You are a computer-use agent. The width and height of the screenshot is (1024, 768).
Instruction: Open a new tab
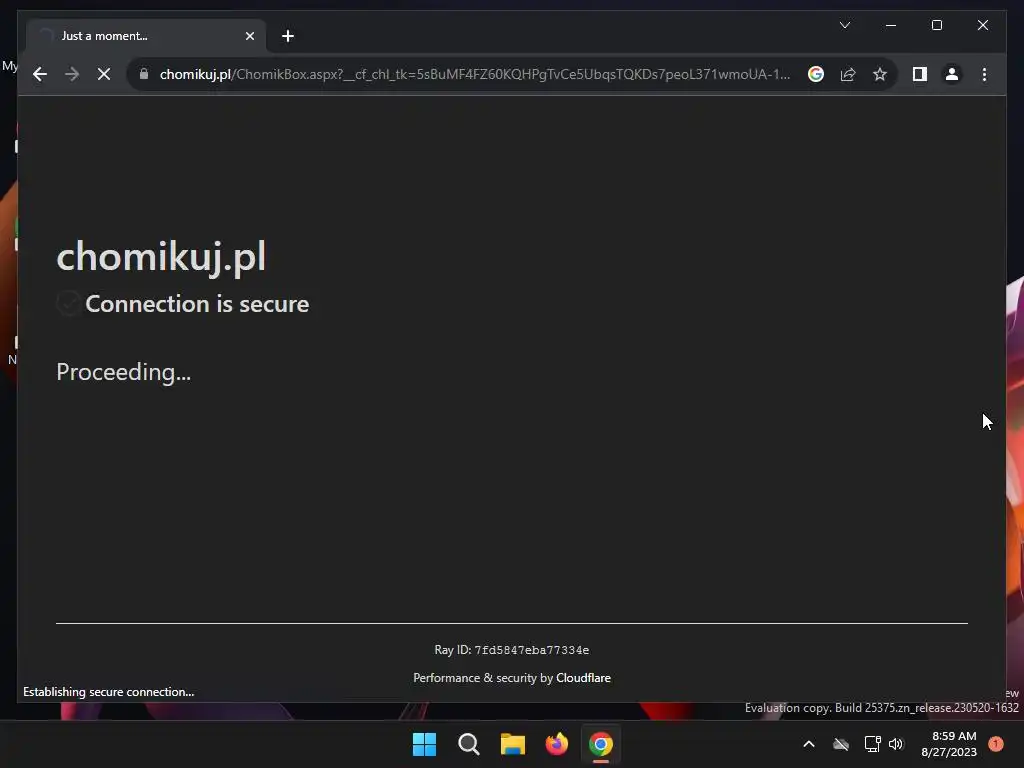coord(288,36)
